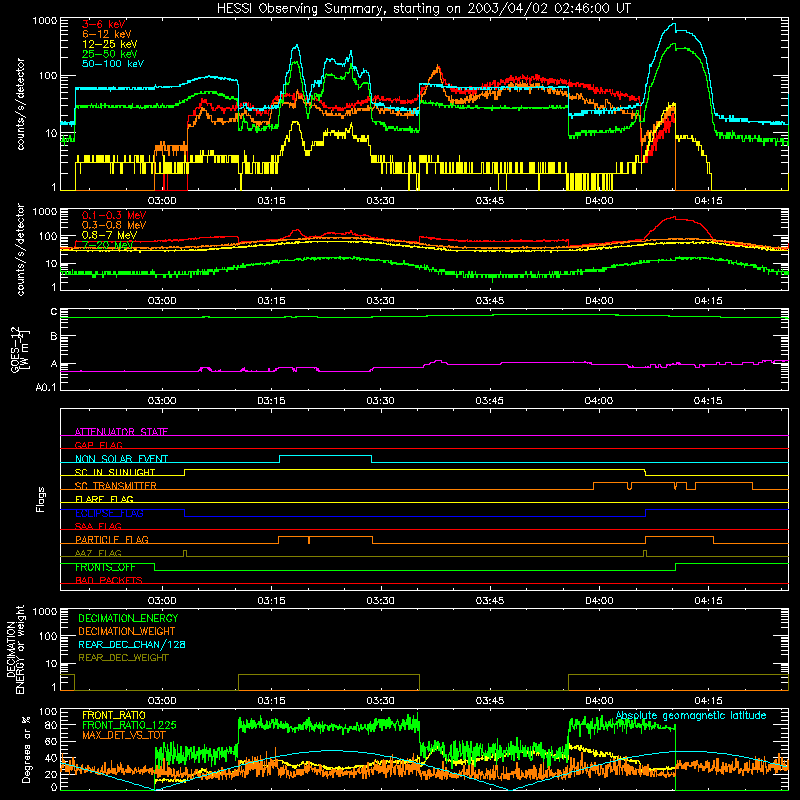Click the 04:00 tick label below Flags panel
The height and width of the screenshot is (800, 800).
click(x=599, y=601)
